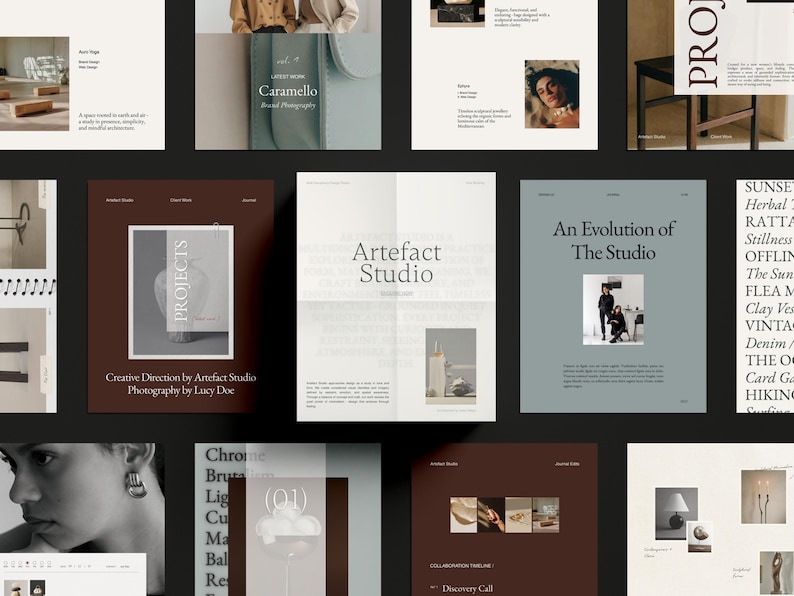
Task: Click the paragraph below the two-person photo
Action: coord(613,376)
